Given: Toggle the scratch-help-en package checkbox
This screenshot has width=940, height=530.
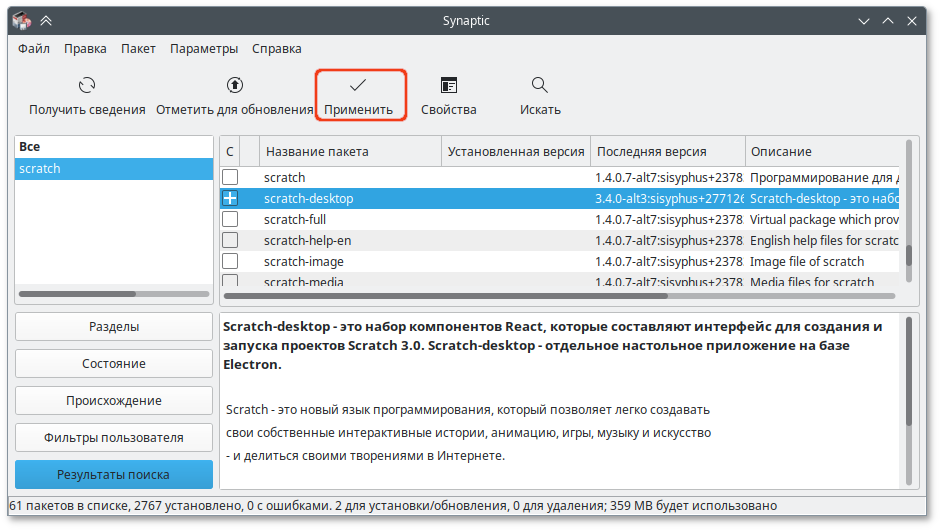Looking at the screenshot, I should [230, 240].
